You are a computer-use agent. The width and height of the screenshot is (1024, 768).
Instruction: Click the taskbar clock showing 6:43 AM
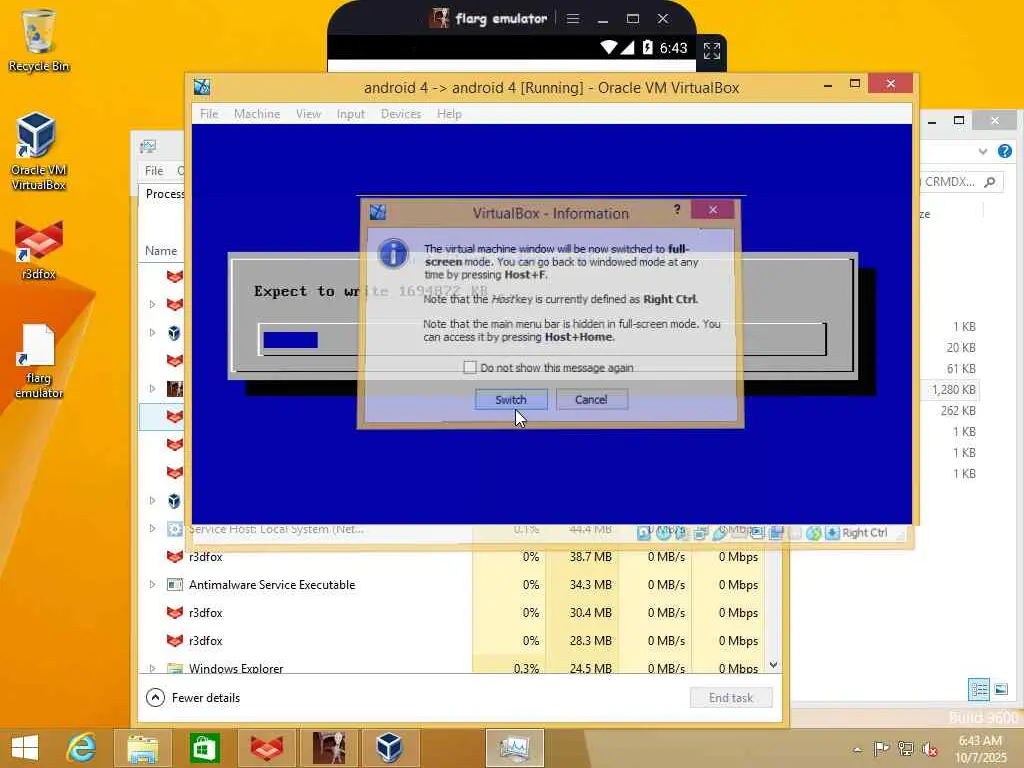click(x=980, y=748)
